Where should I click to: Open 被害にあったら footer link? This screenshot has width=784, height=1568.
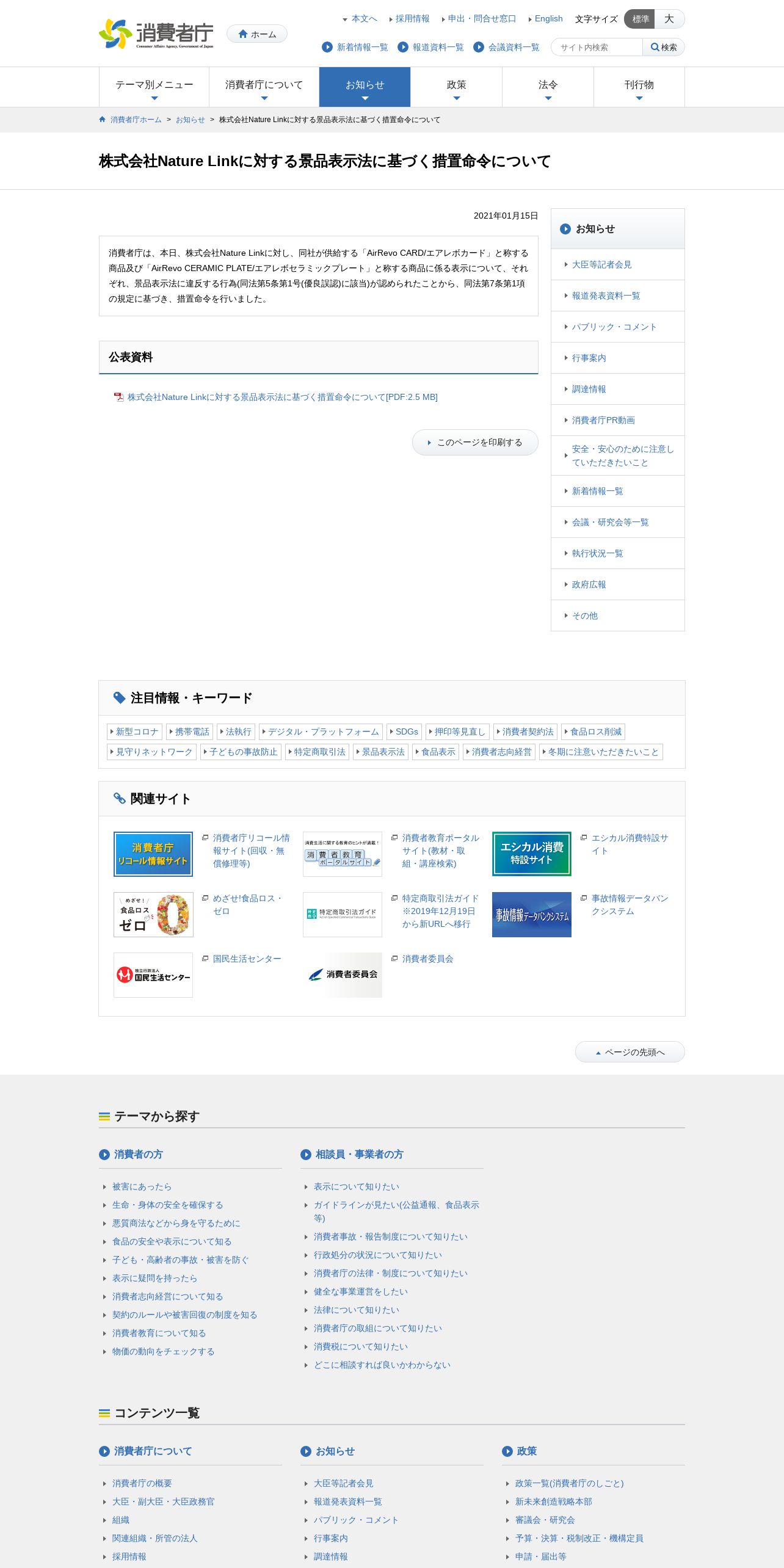(142, 1186)
